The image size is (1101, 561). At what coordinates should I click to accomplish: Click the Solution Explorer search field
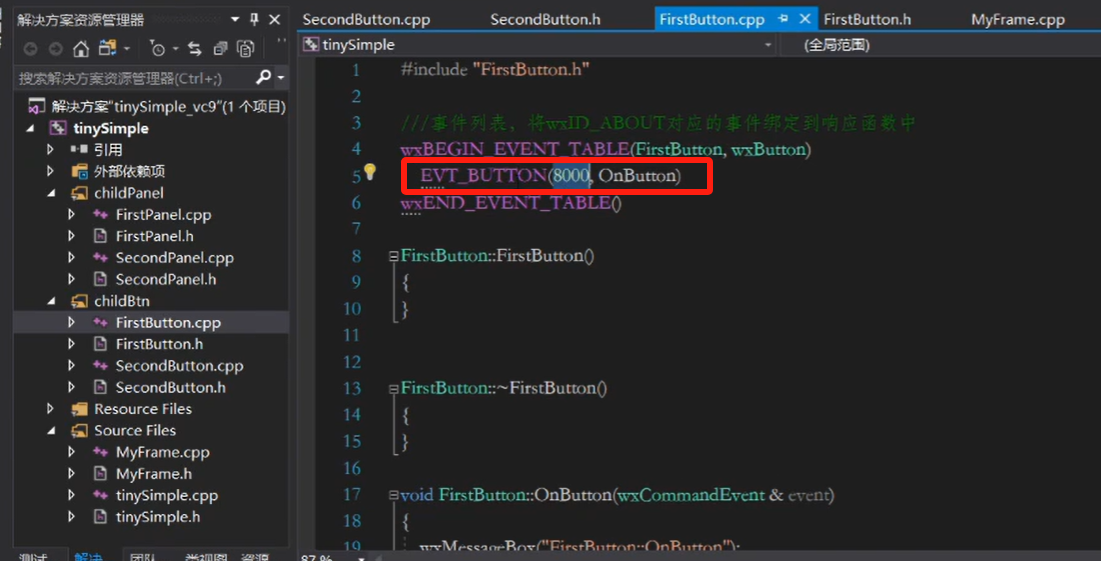[x=133, y=77]
